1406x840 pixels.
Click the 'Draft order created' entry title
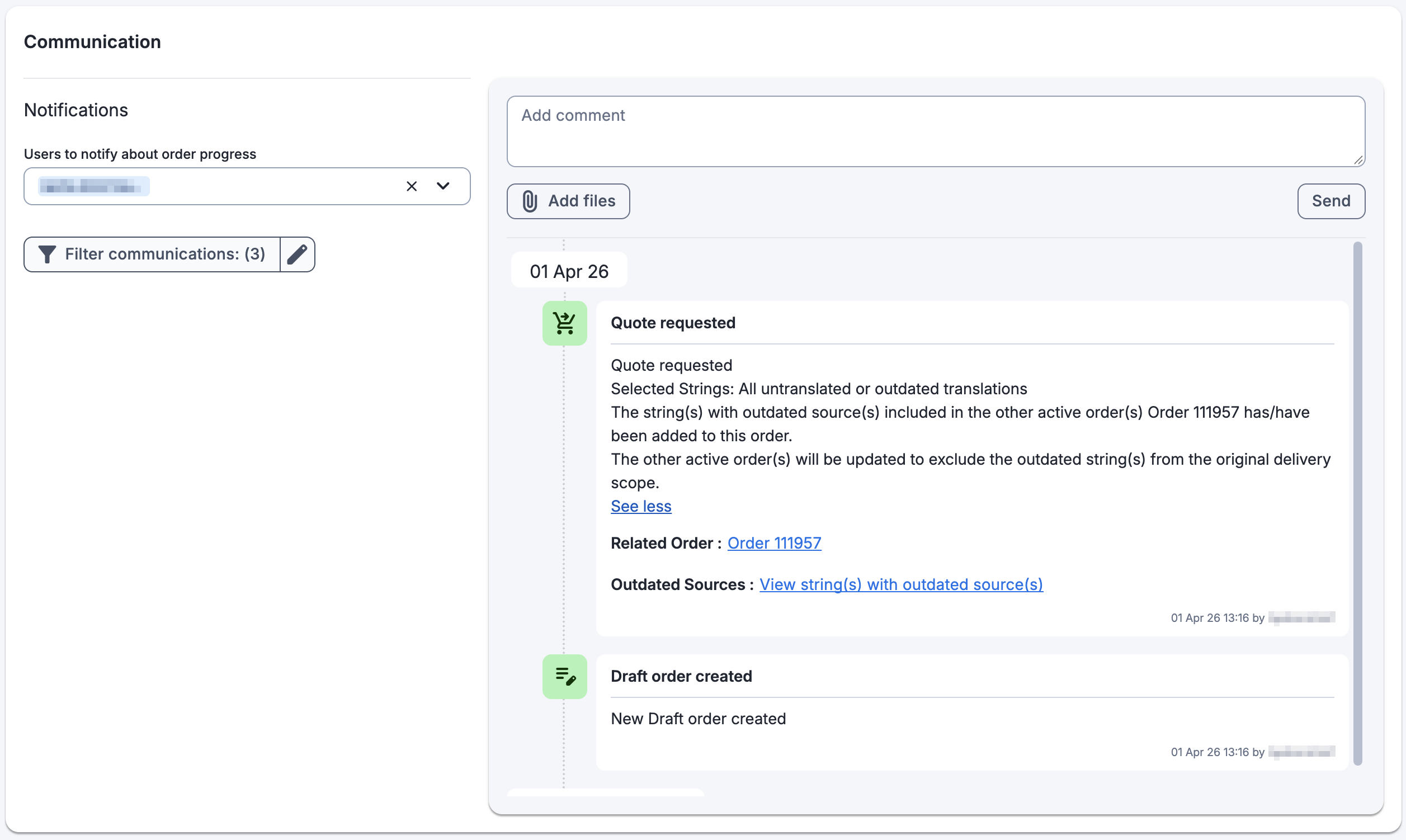click(681, 676)
